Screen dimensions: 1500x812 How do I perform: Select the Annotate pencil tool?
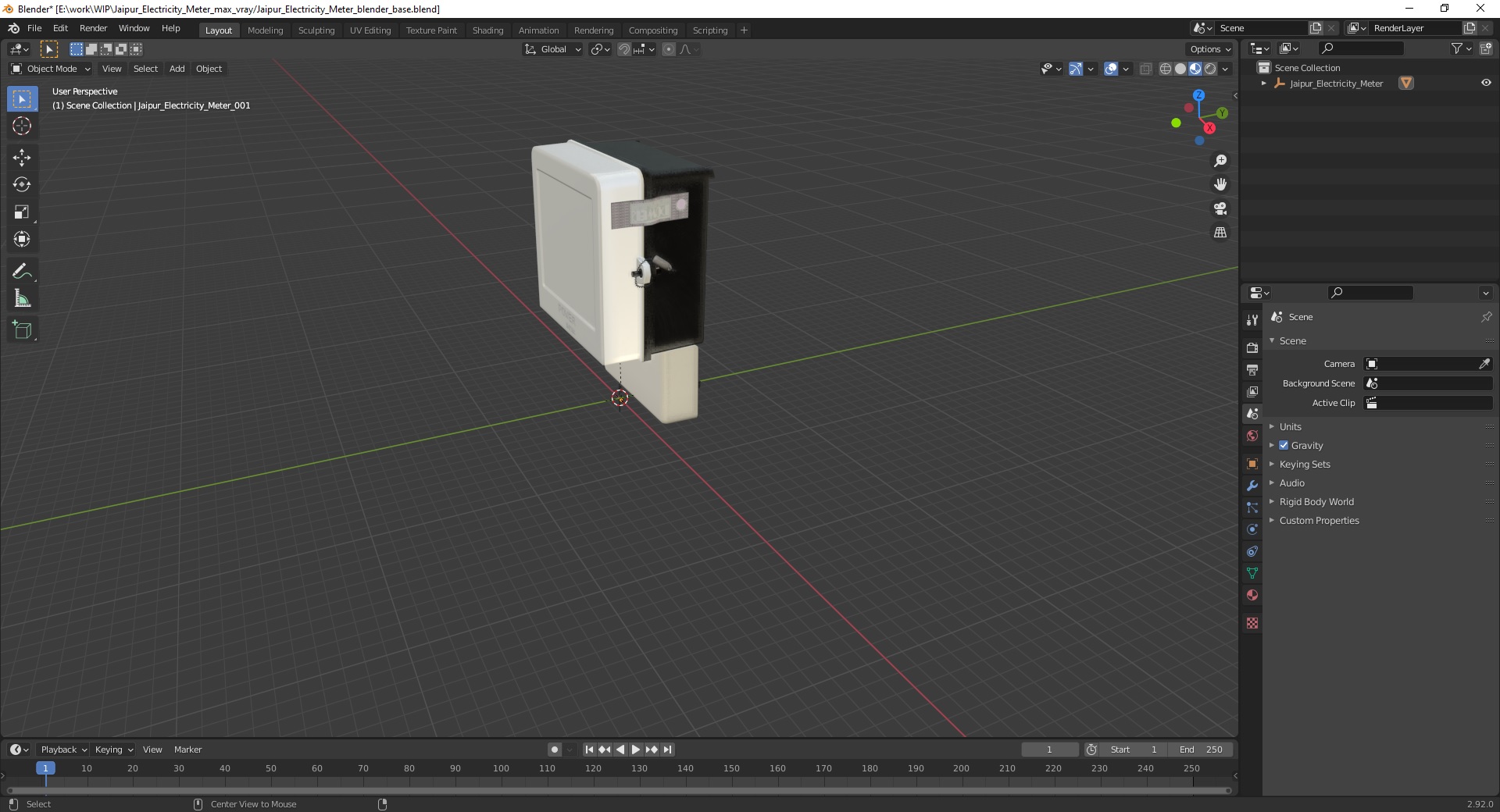pyautogui.click(x=22, y=272)
